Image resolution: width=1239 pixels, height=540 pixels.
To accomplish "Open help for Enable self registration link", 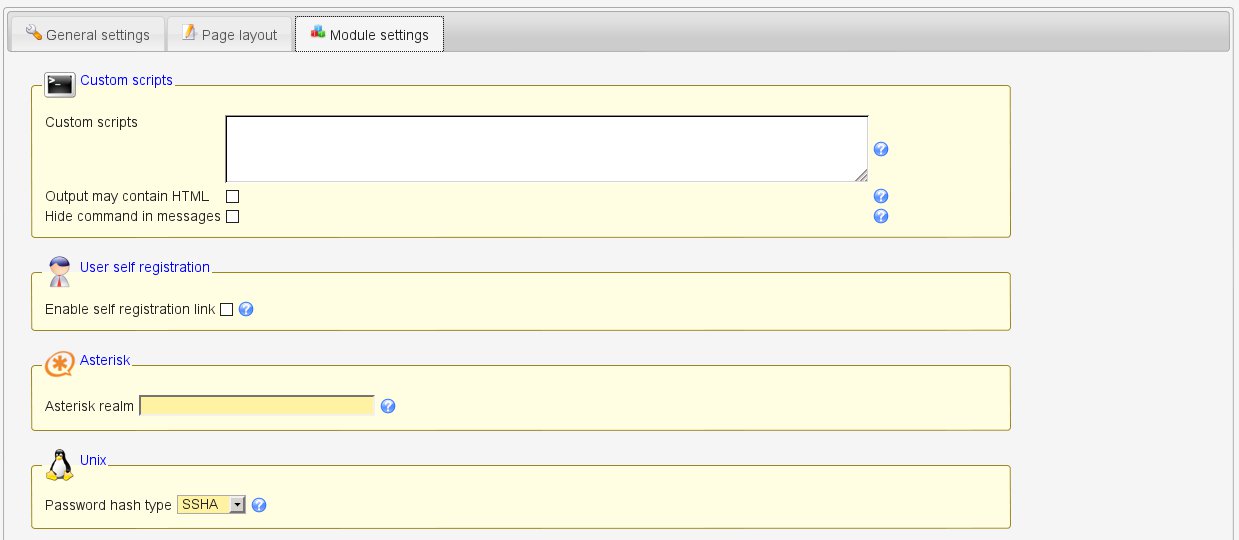I will coord(246,309).
